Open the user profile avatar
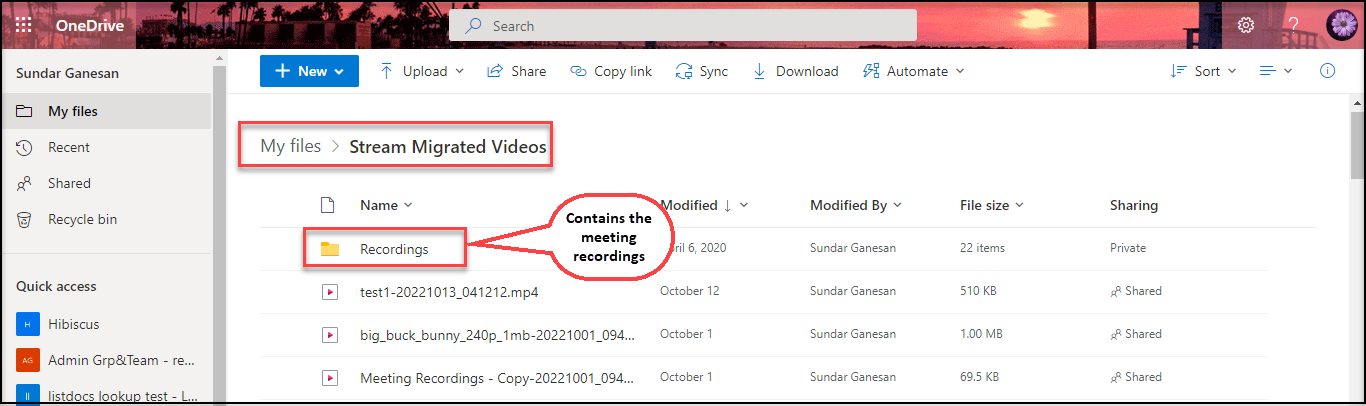 click(1340, 26)
